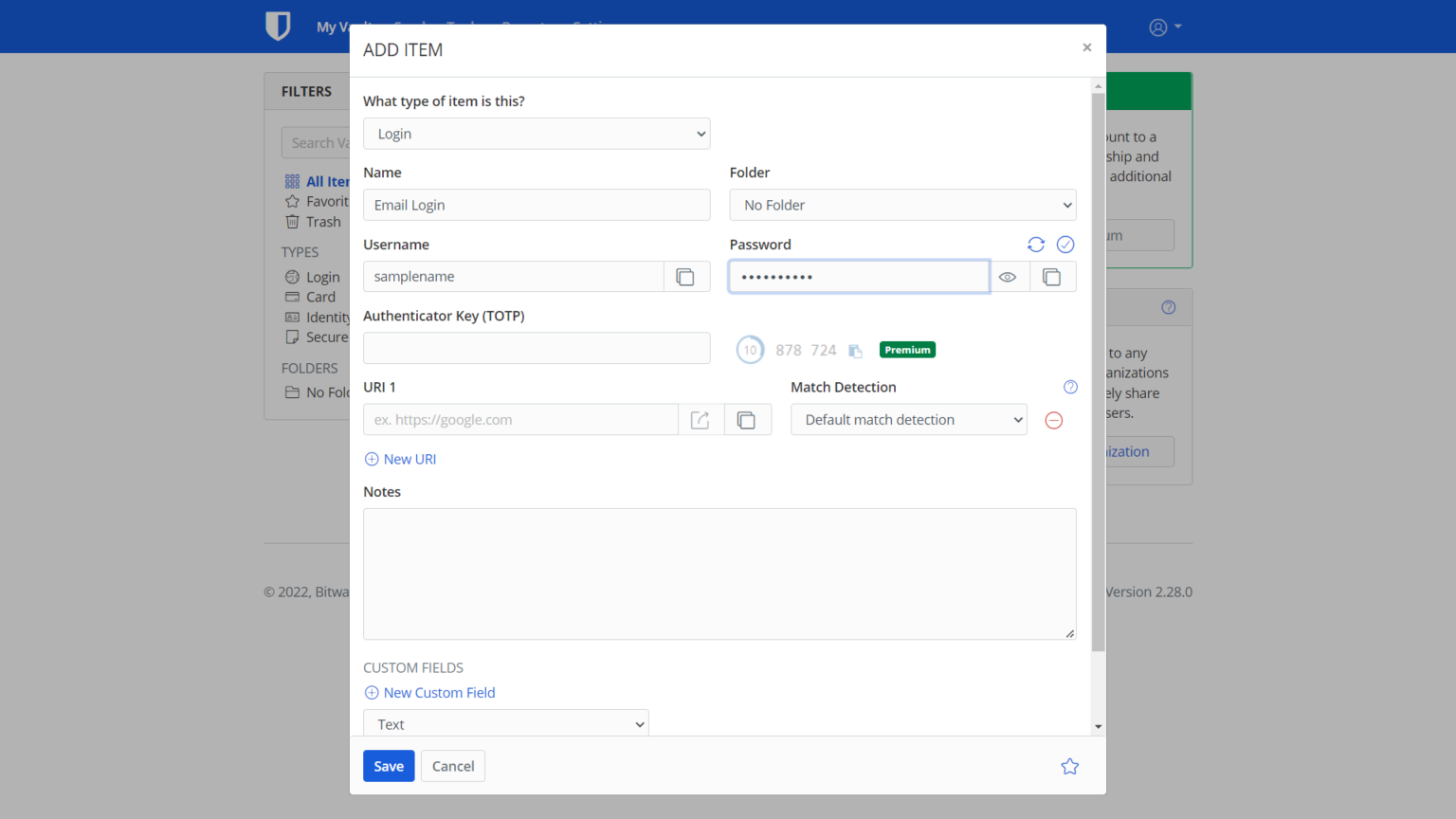Remove URI 1 with minus icon
The image size is (1456, 819).
pos(1053,420)
